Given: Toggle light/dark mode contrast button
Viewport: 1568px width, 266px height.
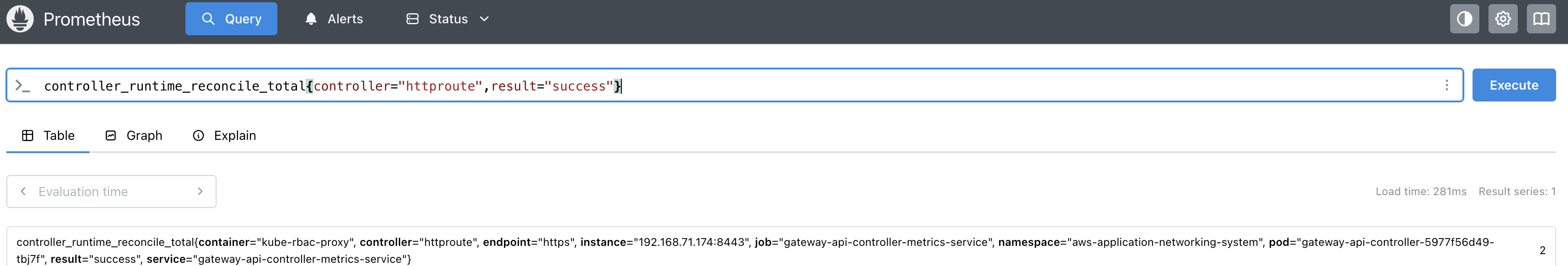Looking at the screenshot, I should coord(1465,19).
